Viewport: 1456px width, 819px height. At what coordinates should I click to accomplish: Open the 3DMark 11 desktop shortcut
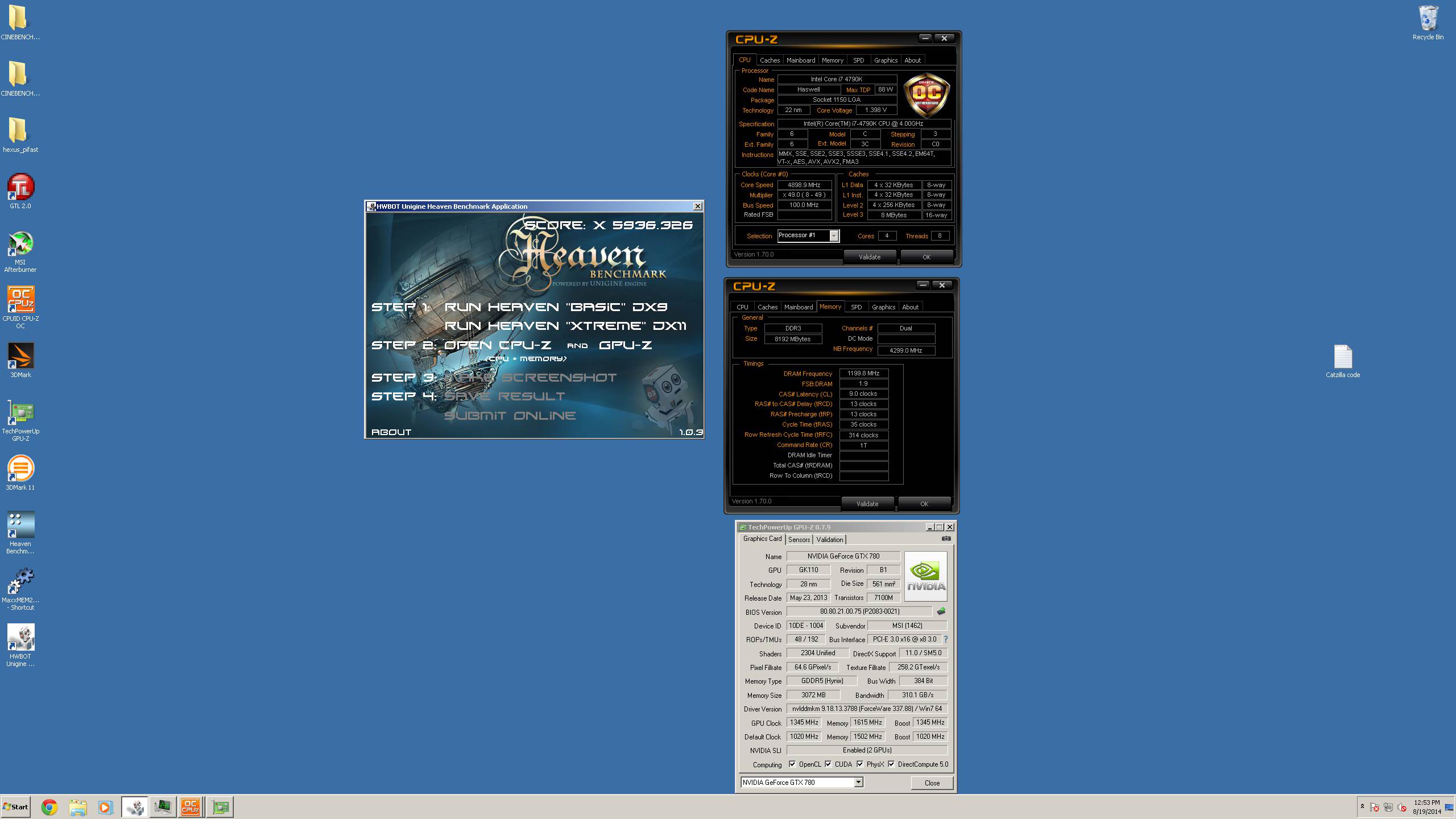coord(20,473)
